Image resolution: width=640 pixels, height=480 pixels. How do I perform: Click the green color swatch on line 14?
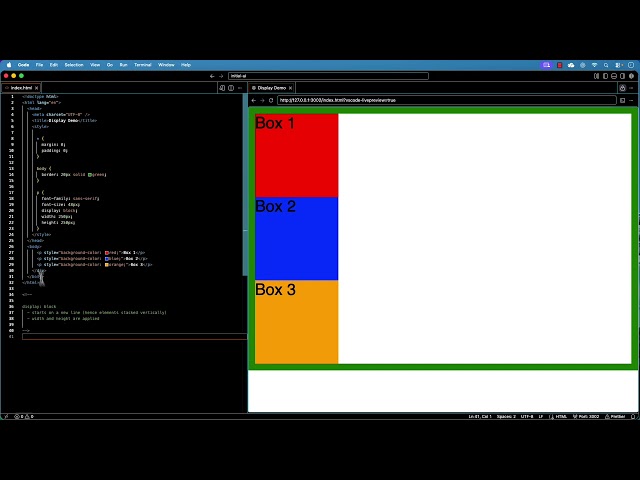click(90, 175)
